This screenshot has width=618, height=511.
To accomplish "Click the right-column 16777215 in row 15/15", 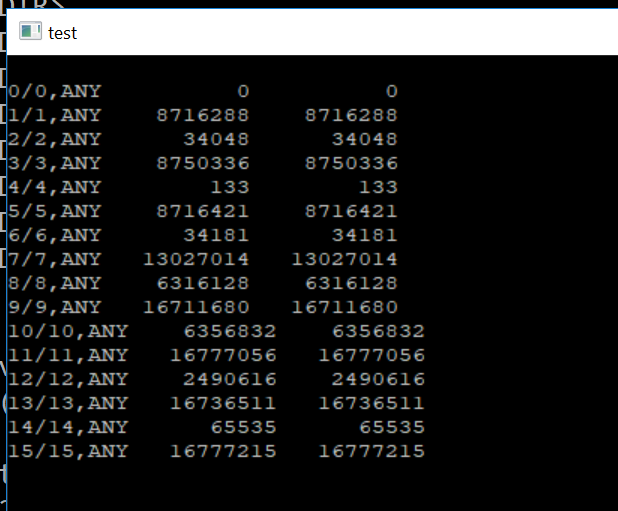I will click(x=372, y=452).
